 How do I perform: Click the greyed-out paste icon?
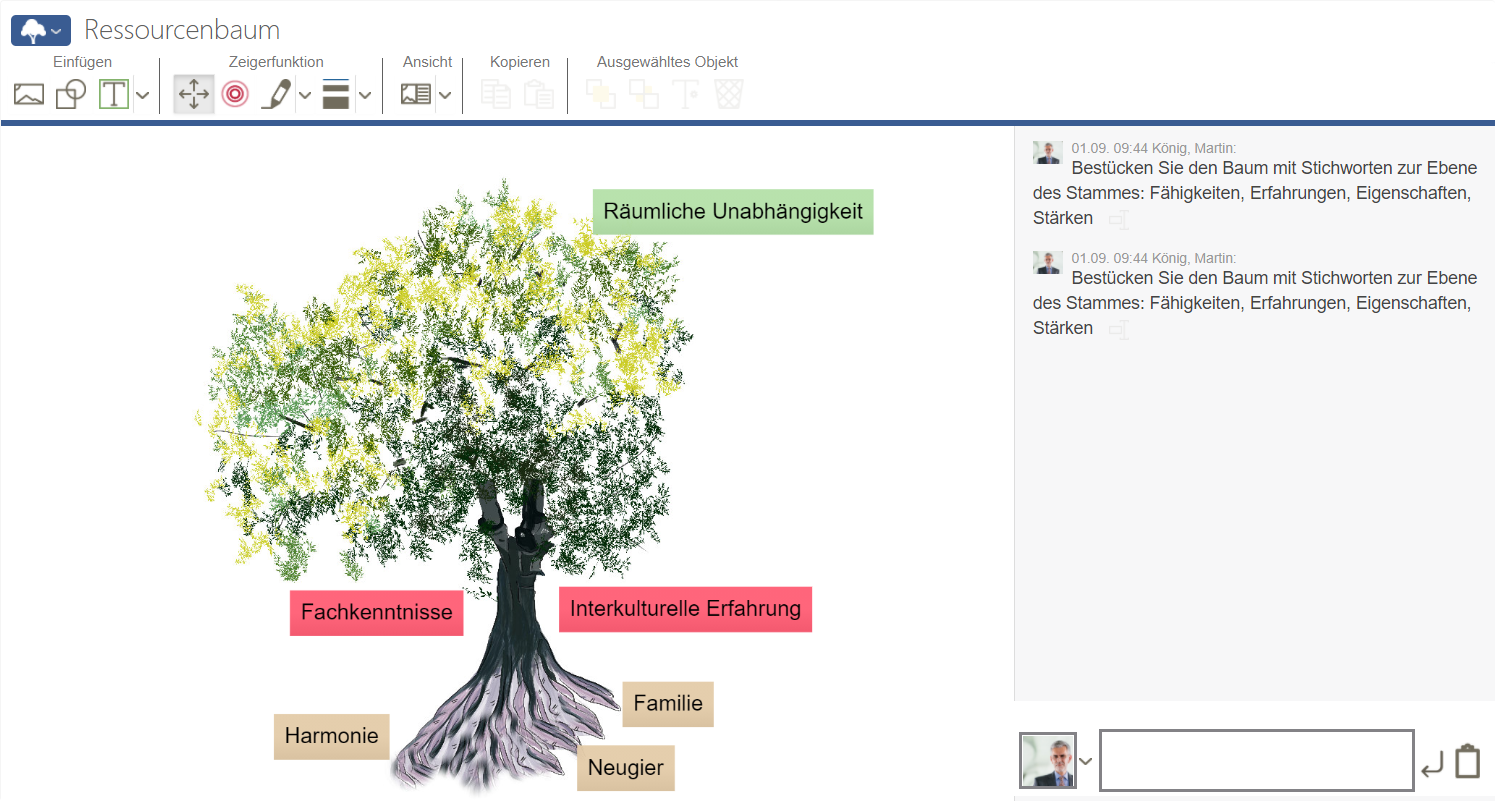coord(539,95)
